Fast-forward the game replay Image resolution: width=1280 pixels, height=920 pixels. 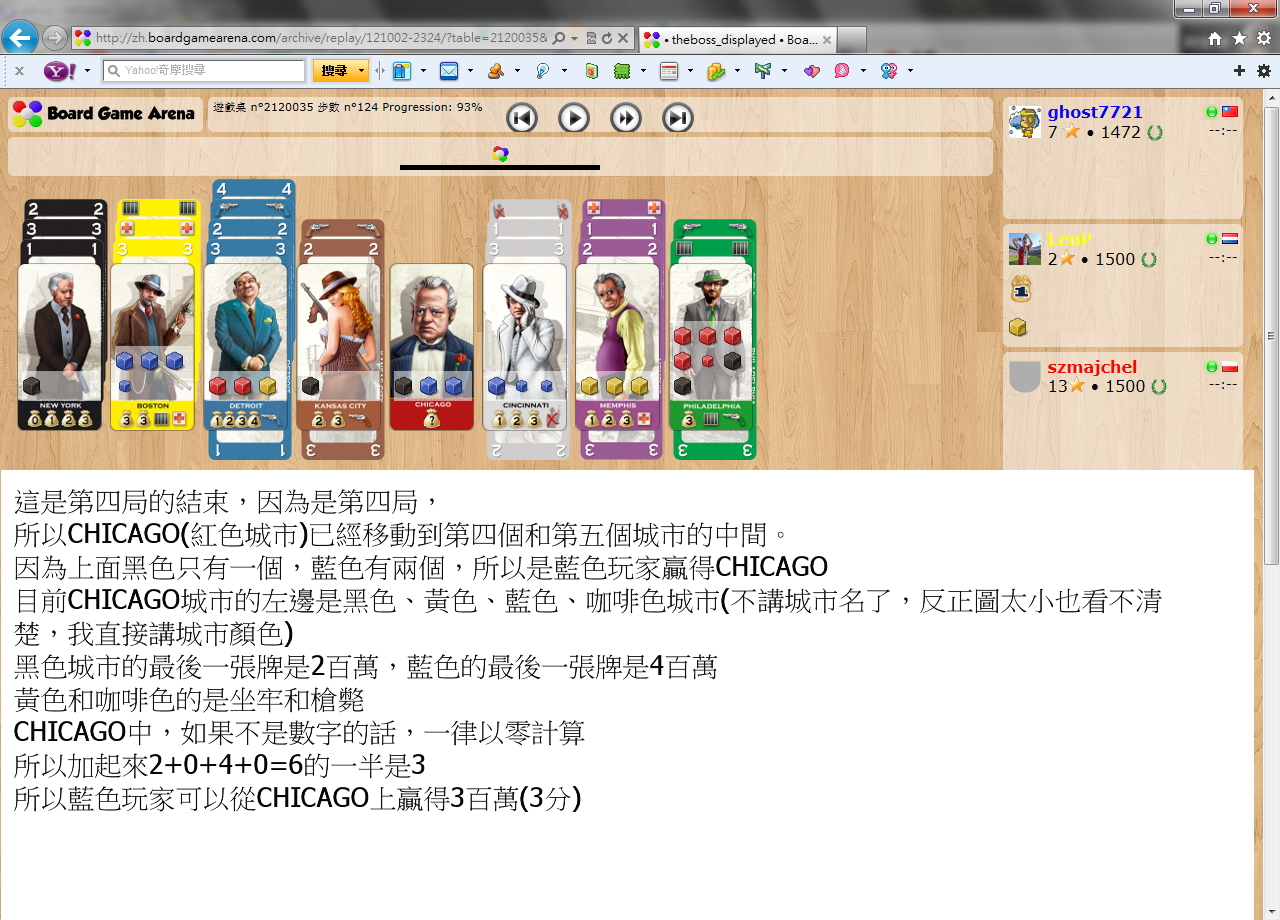(626, 118)
